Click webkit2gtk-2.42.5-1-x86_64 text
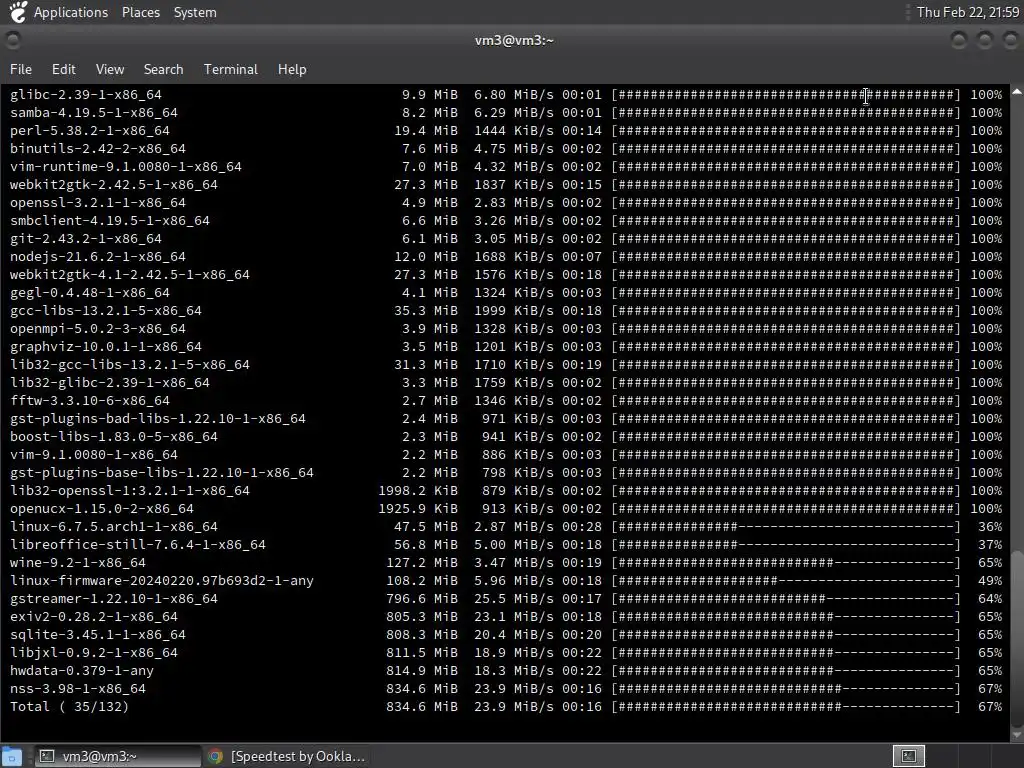The height and width of the screenshot is (768, 1024). tap(114, 185)
